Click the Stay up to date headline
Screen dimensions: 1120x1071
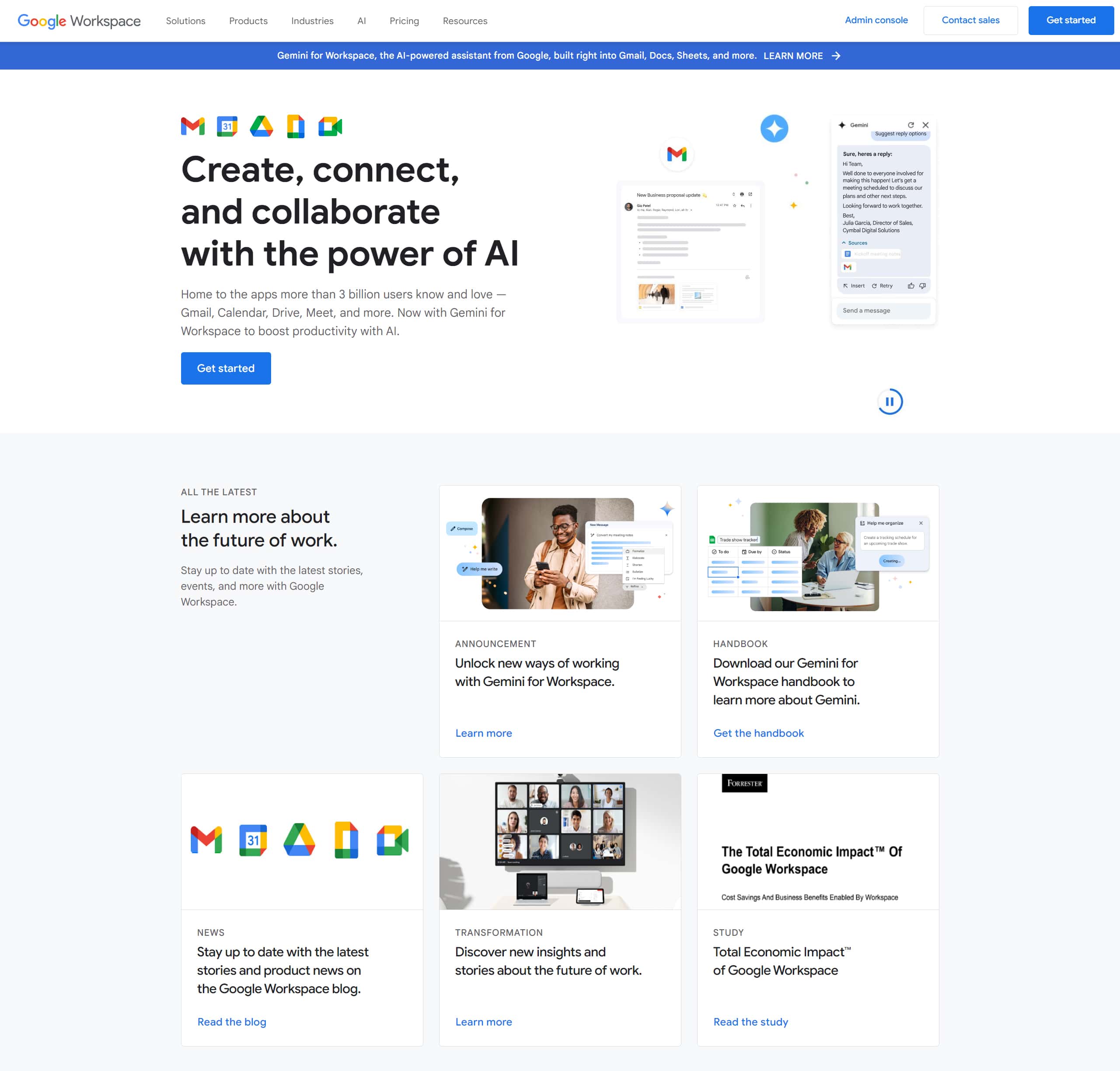283,970
